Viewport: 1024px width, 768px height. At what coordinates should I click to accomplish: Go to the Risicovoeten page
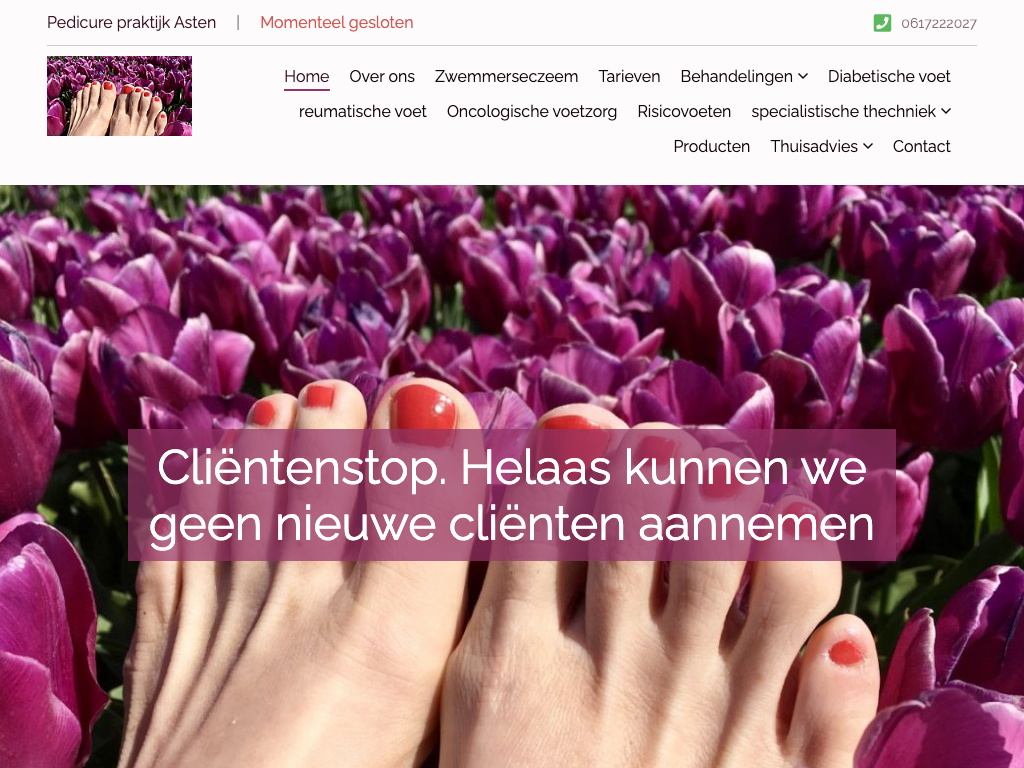click(x=684, y=112)
